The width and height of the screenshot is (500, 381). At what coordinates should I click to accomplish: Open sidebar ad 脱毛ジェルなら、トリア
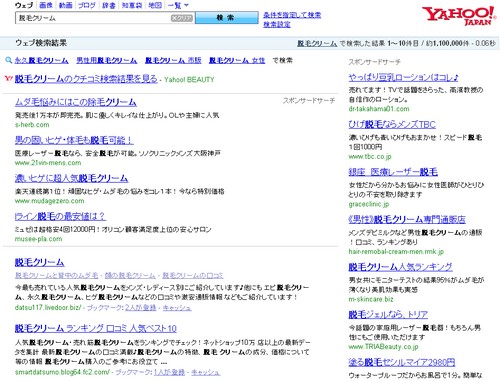pyautogui.click(x=388, y=314)
